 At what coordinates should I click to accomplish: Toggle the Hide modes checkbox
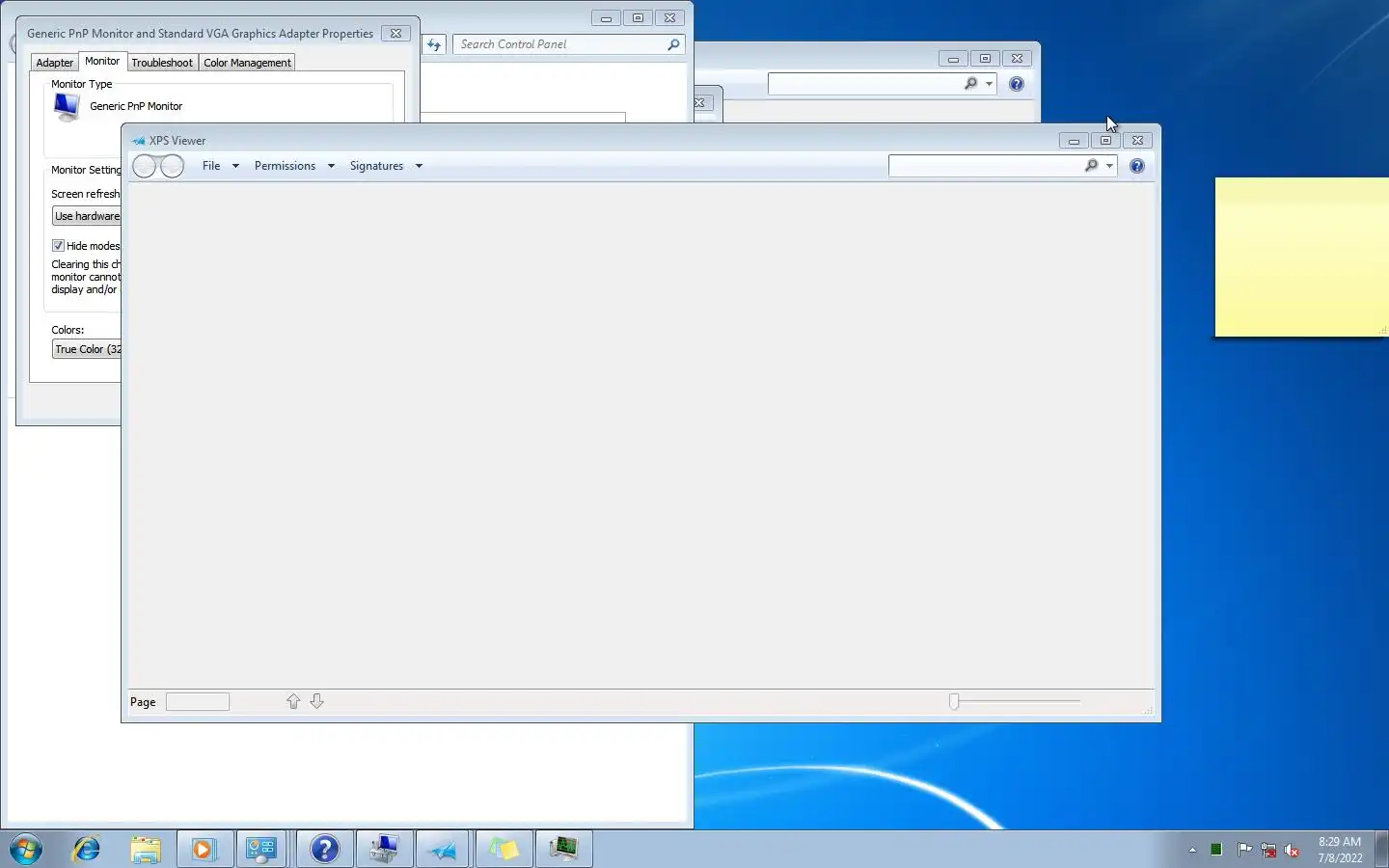58,246
